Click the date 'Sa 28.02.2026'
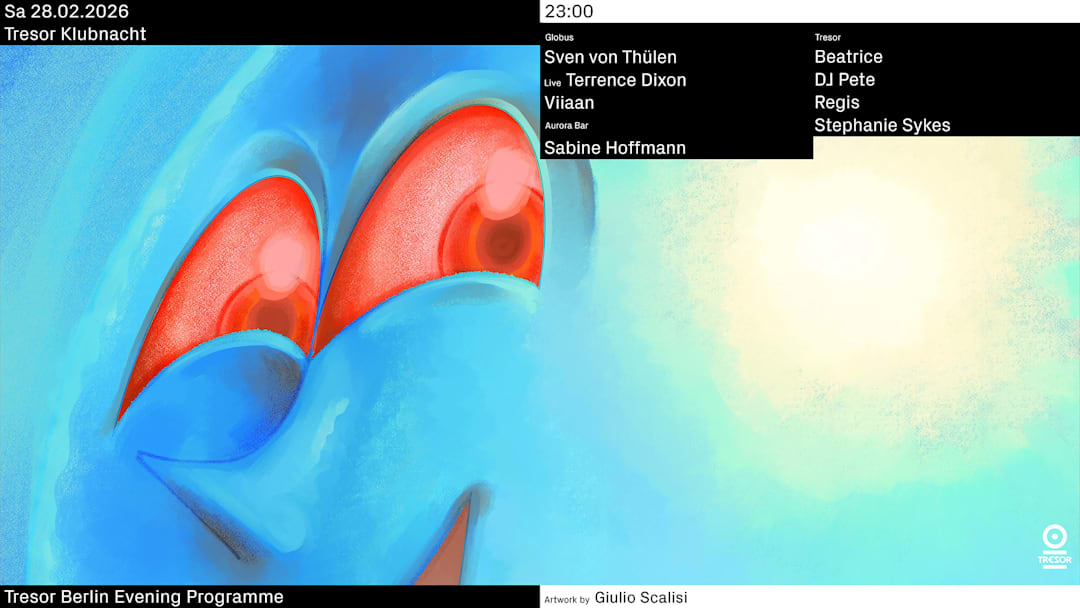 (x=67, y=11)
